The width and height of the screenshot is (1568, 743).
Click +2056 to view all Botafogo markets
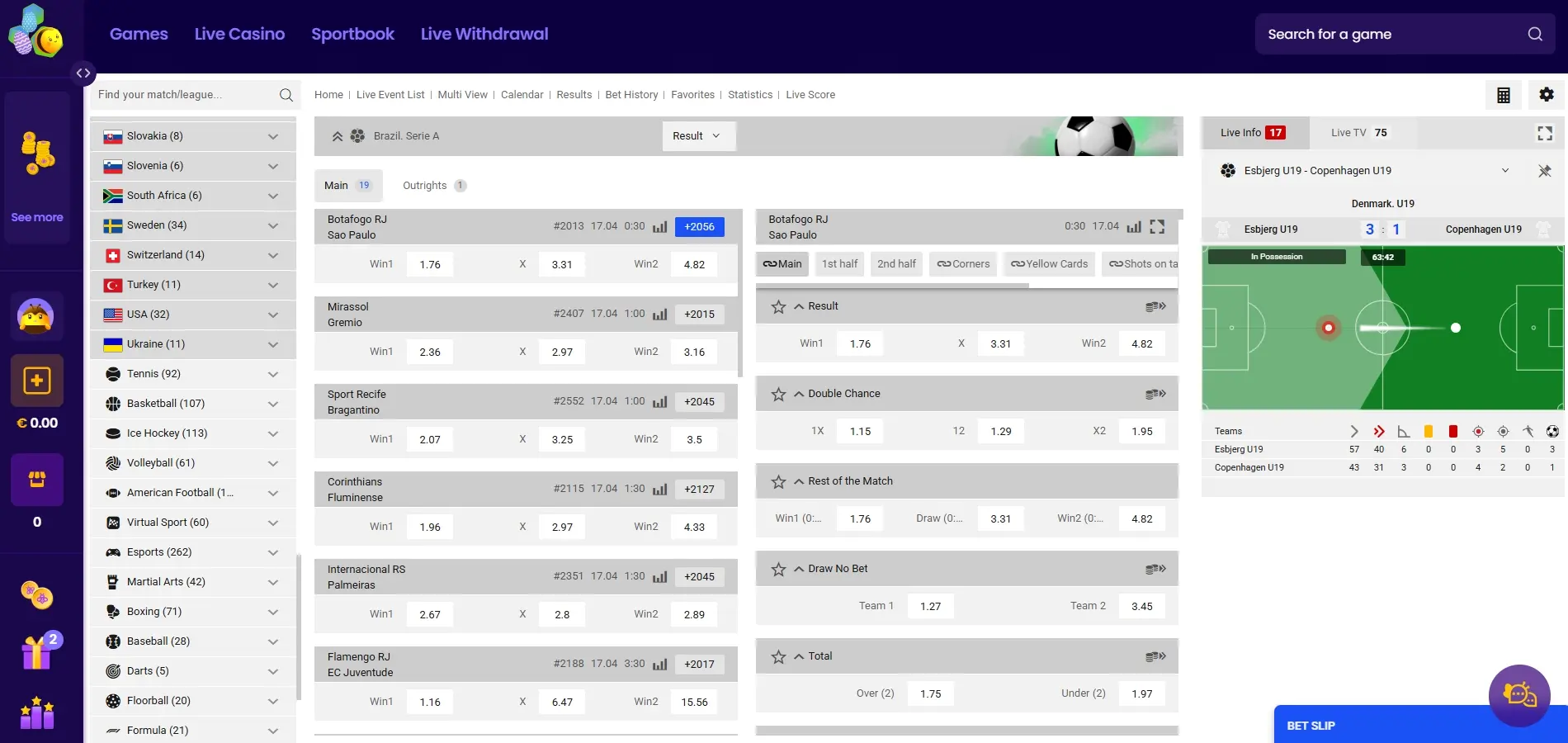point(699,226)
